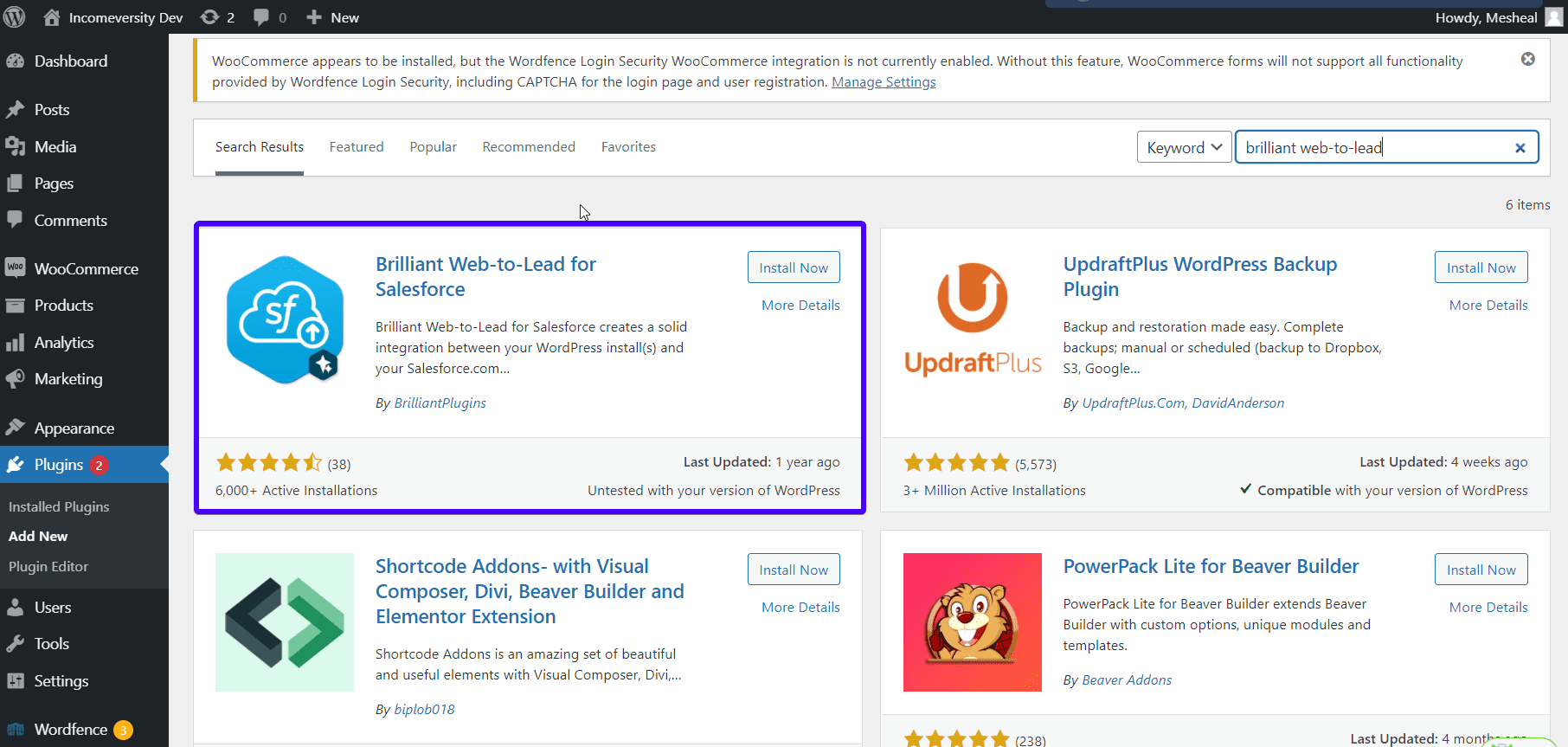Install Shortcode Addons plugin
This screenshot has height=747, width=1568.
794,570
